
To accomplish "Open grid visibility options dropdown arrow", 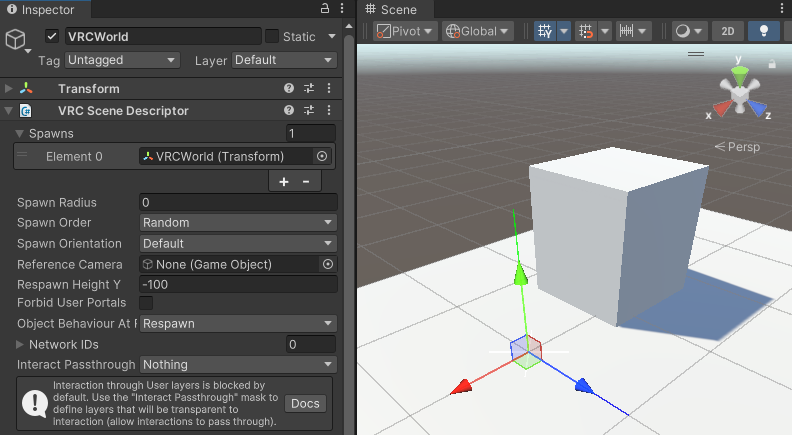I will click(564, 31).
